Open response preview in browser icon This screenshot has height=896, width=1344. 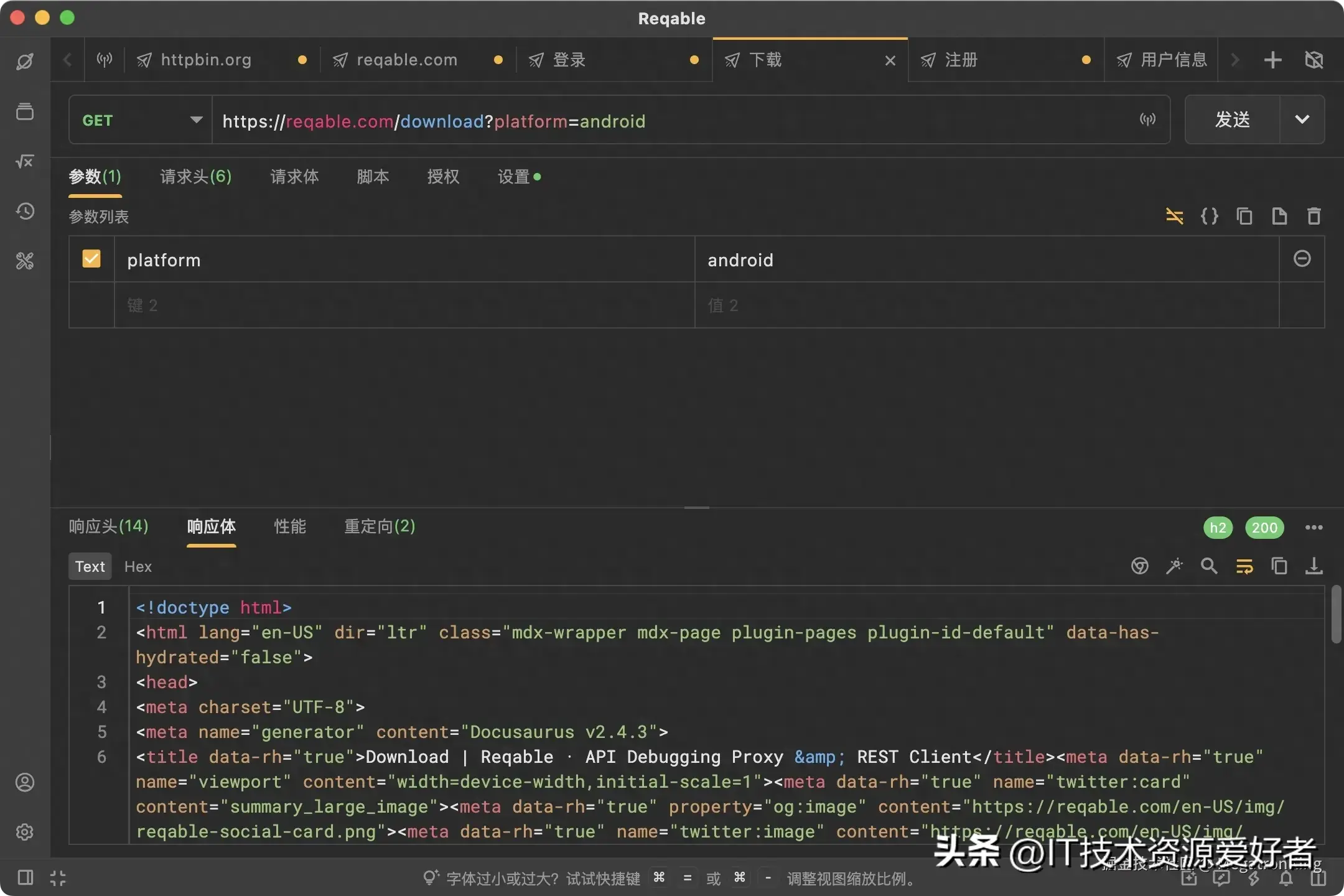point(1140,566)
